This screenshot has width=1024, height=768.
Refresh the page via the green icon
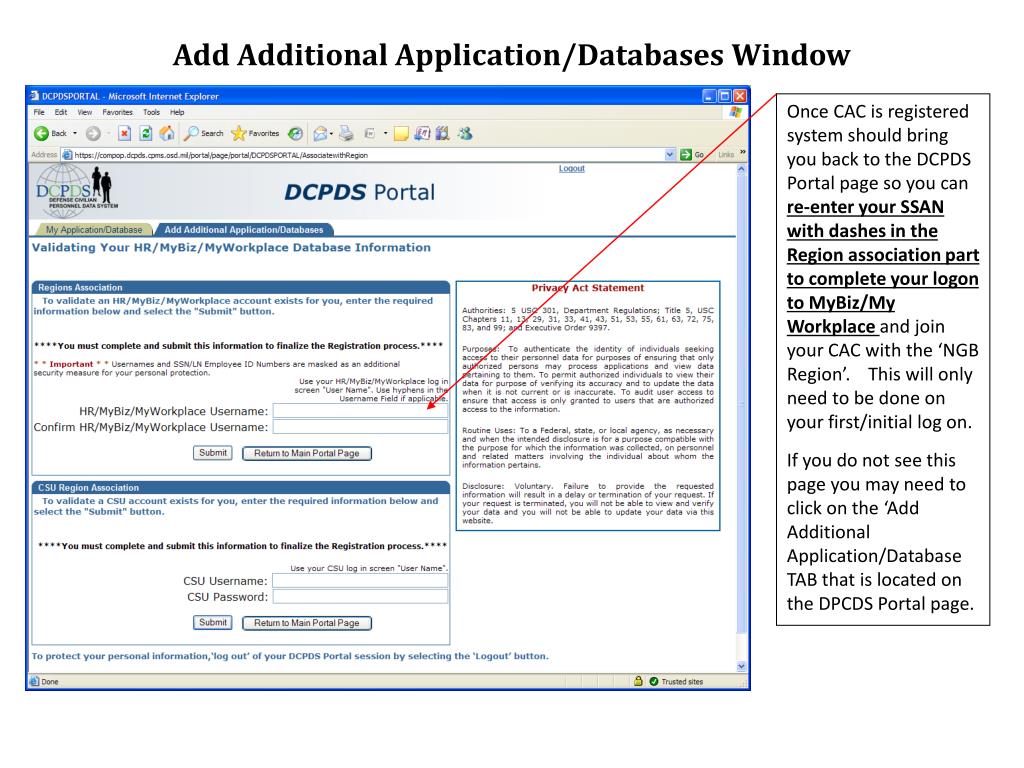click(146, 133)
